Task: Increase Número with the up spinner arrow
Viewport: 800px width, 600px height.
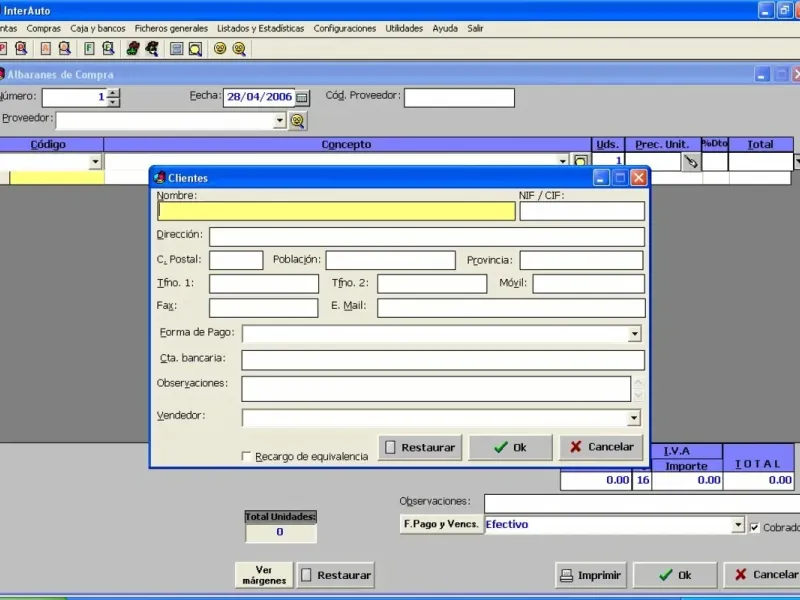Action: 113,93
